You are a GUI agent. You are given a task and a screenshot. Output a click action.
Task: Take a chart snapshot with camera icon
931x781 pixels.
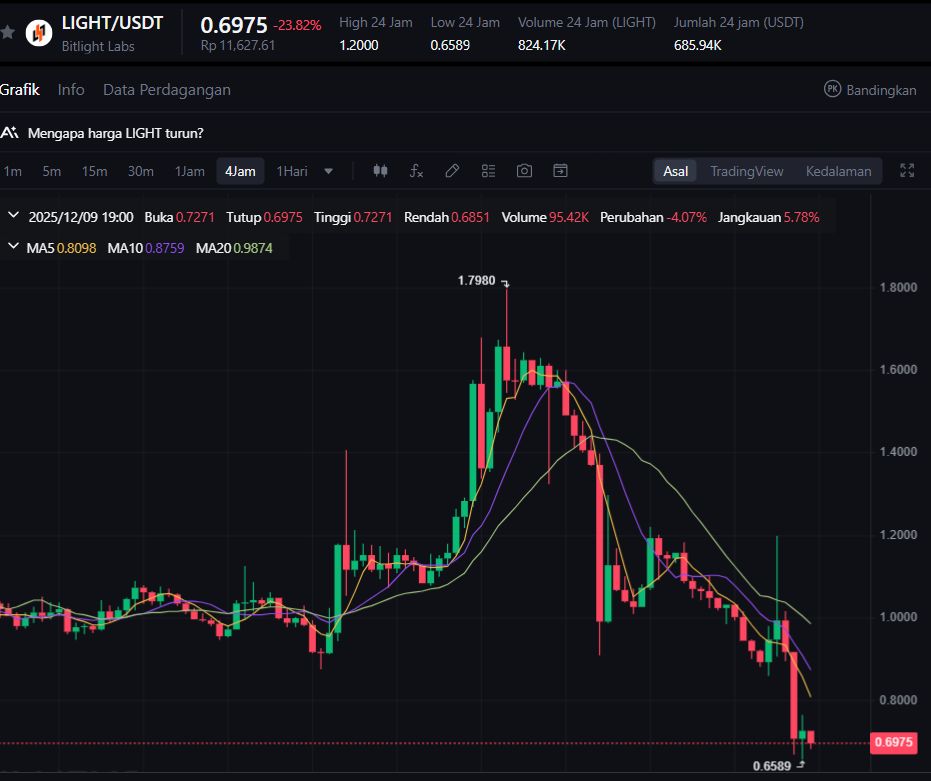tap(524, 171)
